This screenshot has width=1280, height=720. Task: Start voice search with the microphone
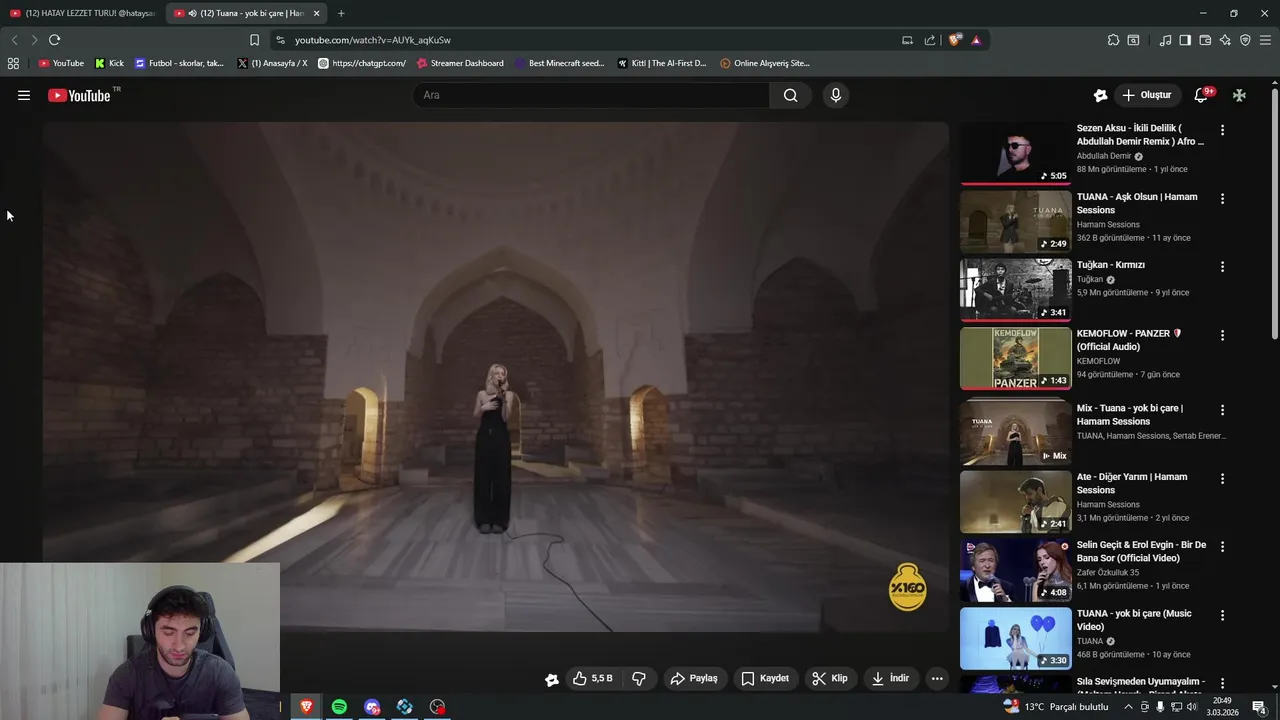click(836, 95)
